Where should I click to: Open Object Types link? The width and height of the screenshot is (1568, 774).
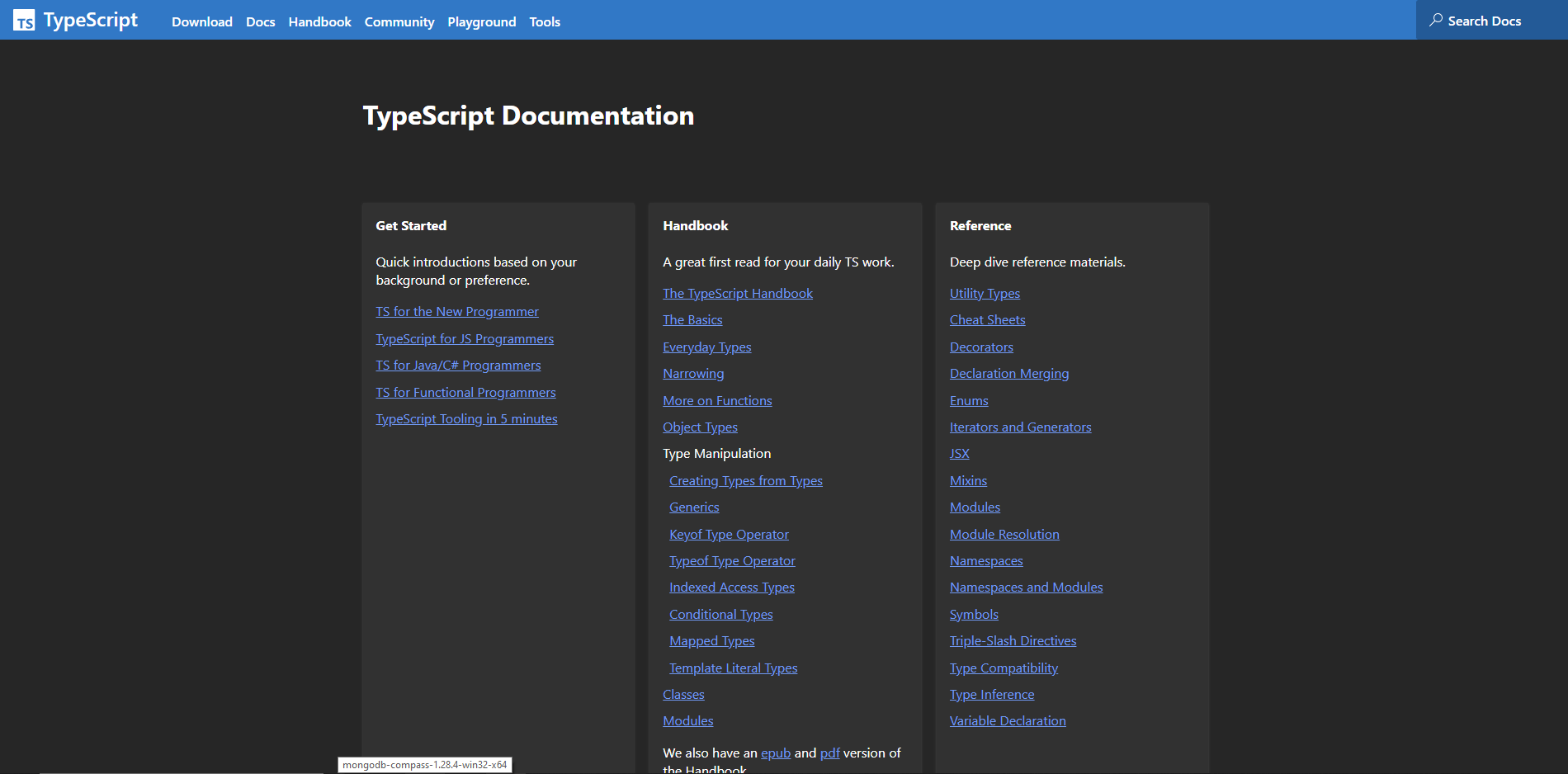coord(700,427)
